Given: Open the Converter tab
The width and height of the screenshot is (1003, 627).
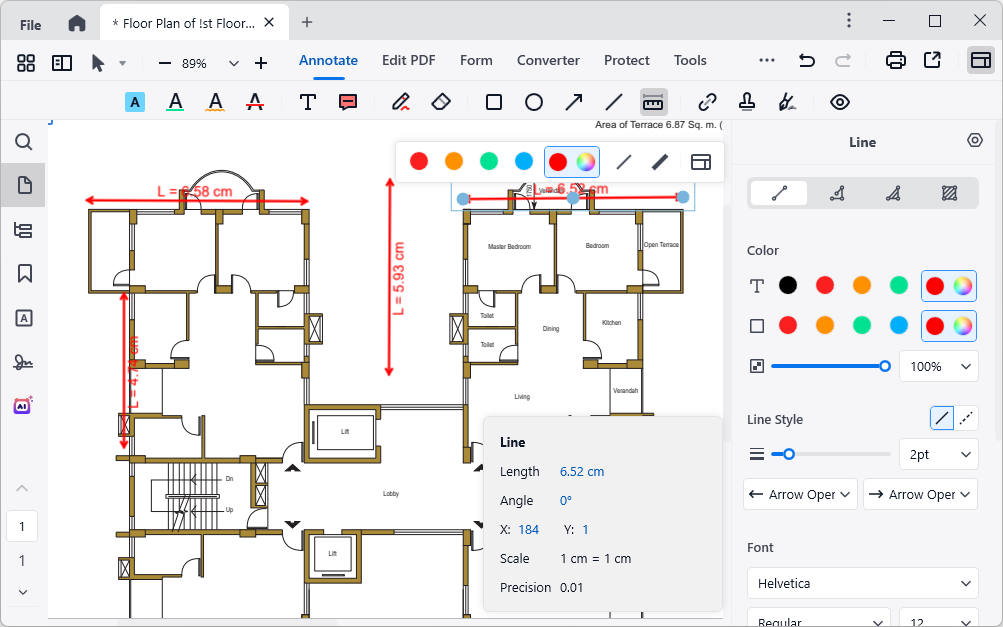Looking at the screenshot, I should tap(547, 60).
